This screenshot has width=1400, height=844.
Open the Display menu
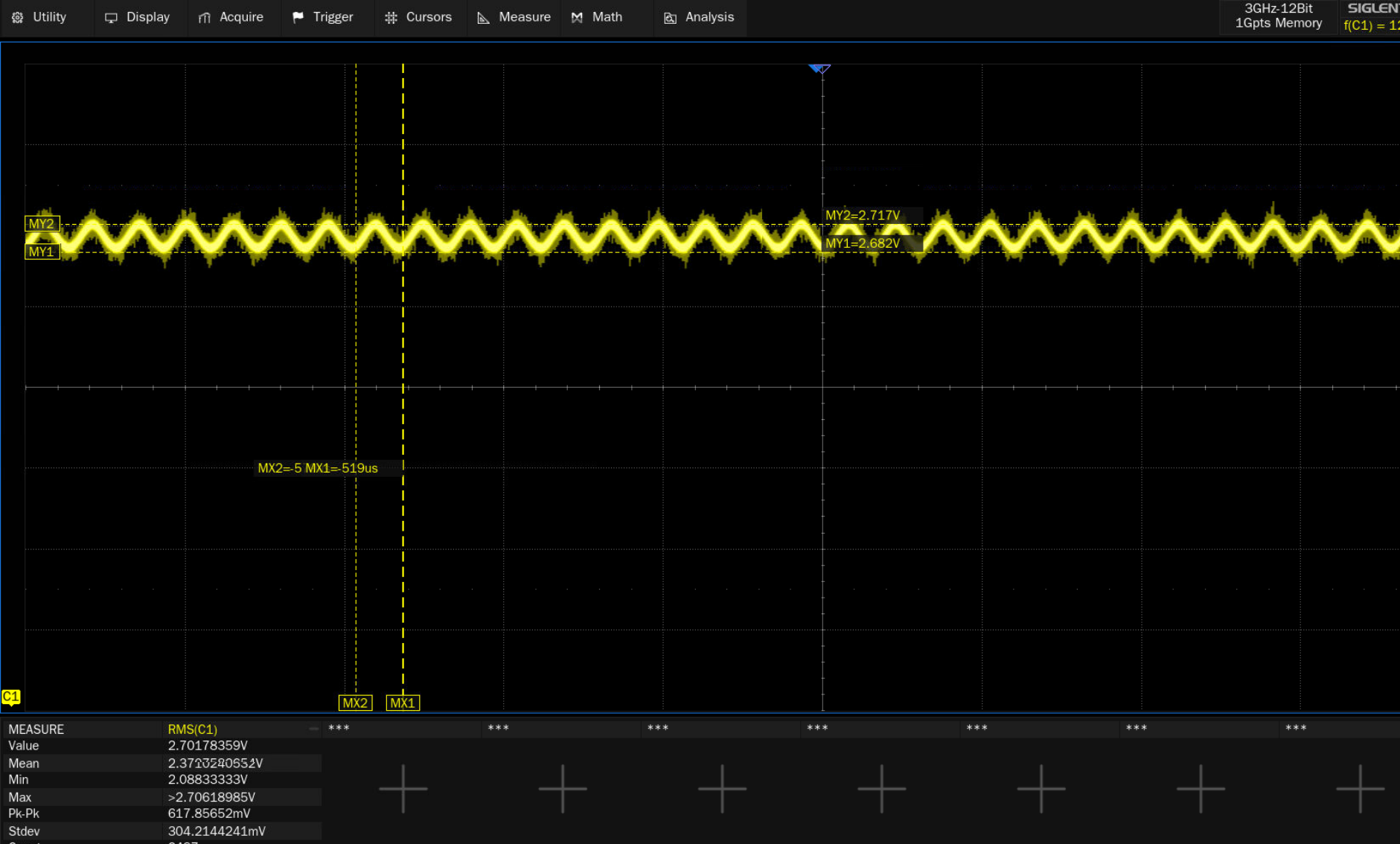(137, 17)
